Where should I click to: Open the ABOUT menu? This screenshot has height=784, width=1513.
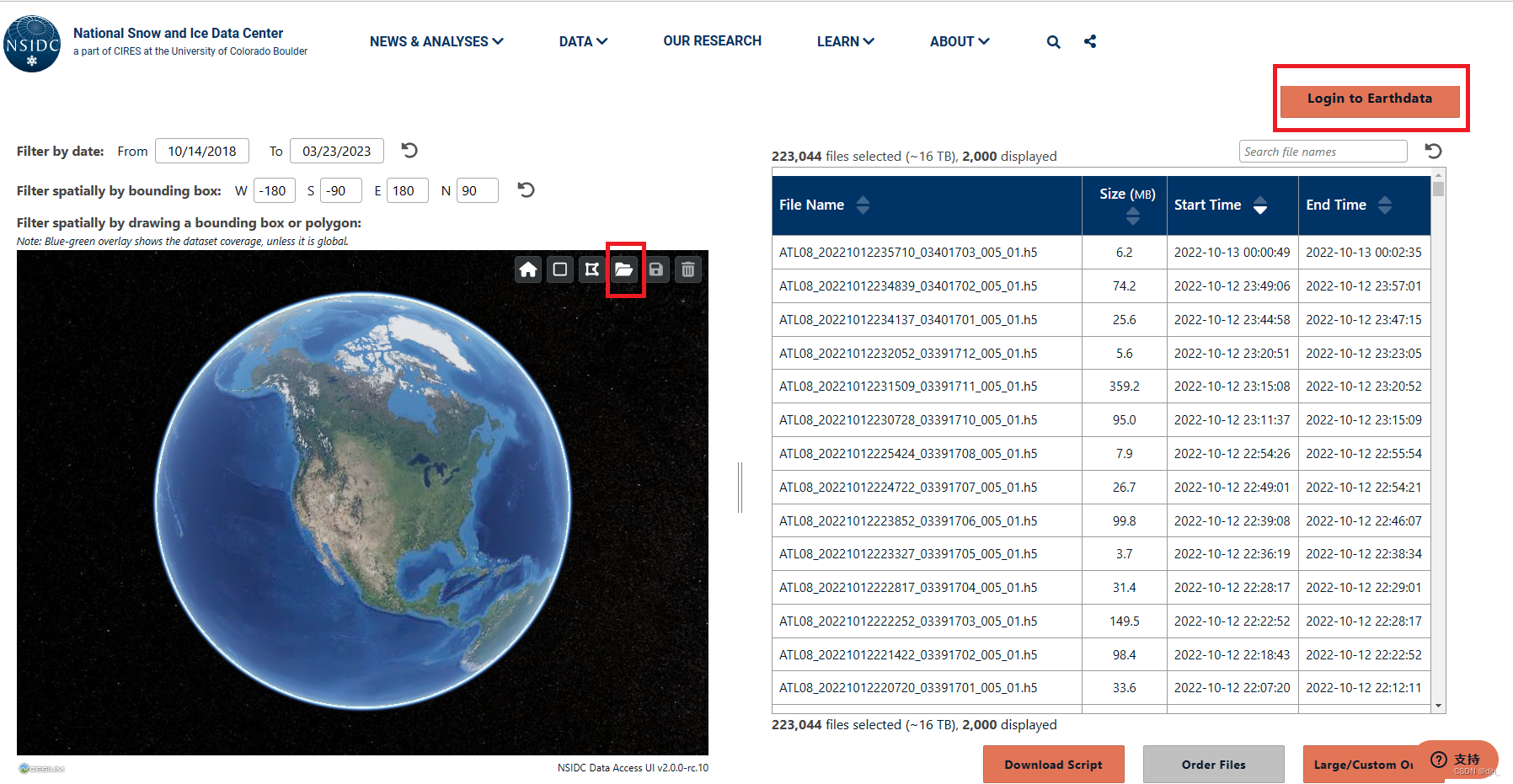[959, 40]
